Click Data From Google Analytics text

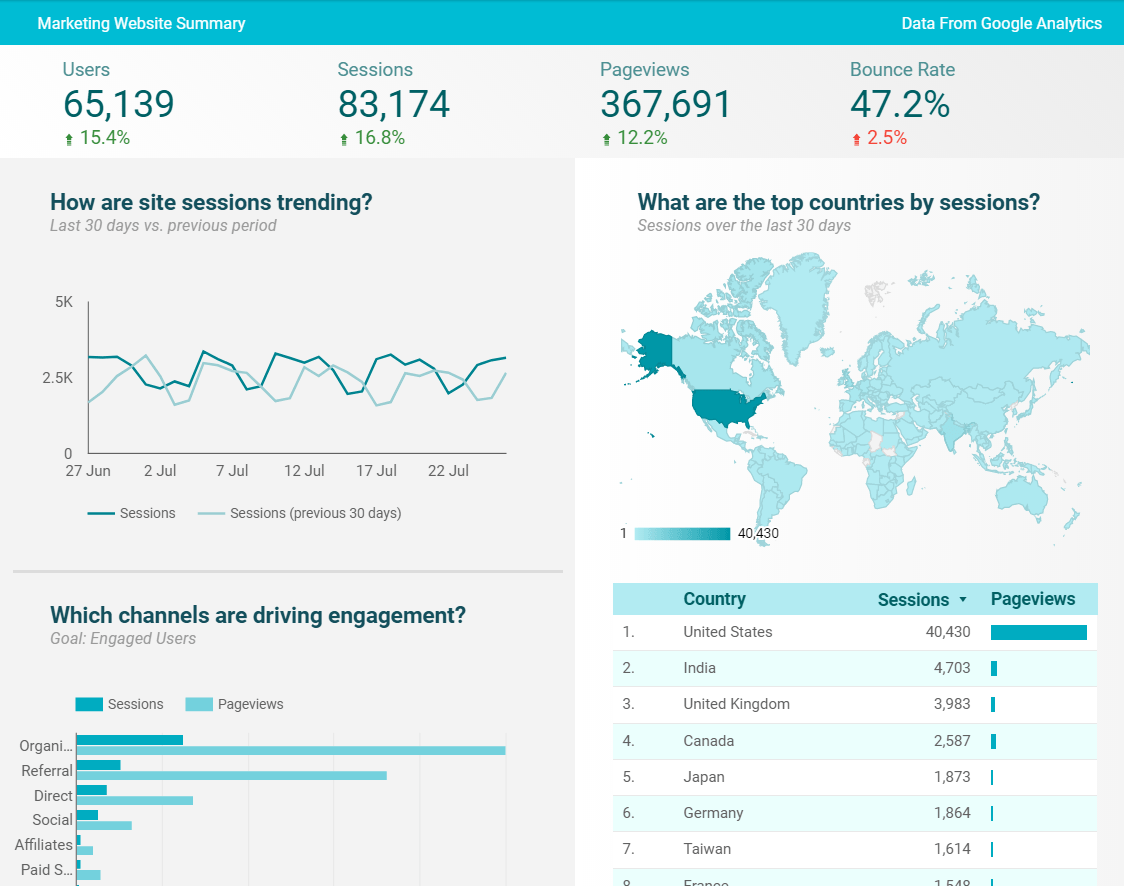tap(1001, 23)
